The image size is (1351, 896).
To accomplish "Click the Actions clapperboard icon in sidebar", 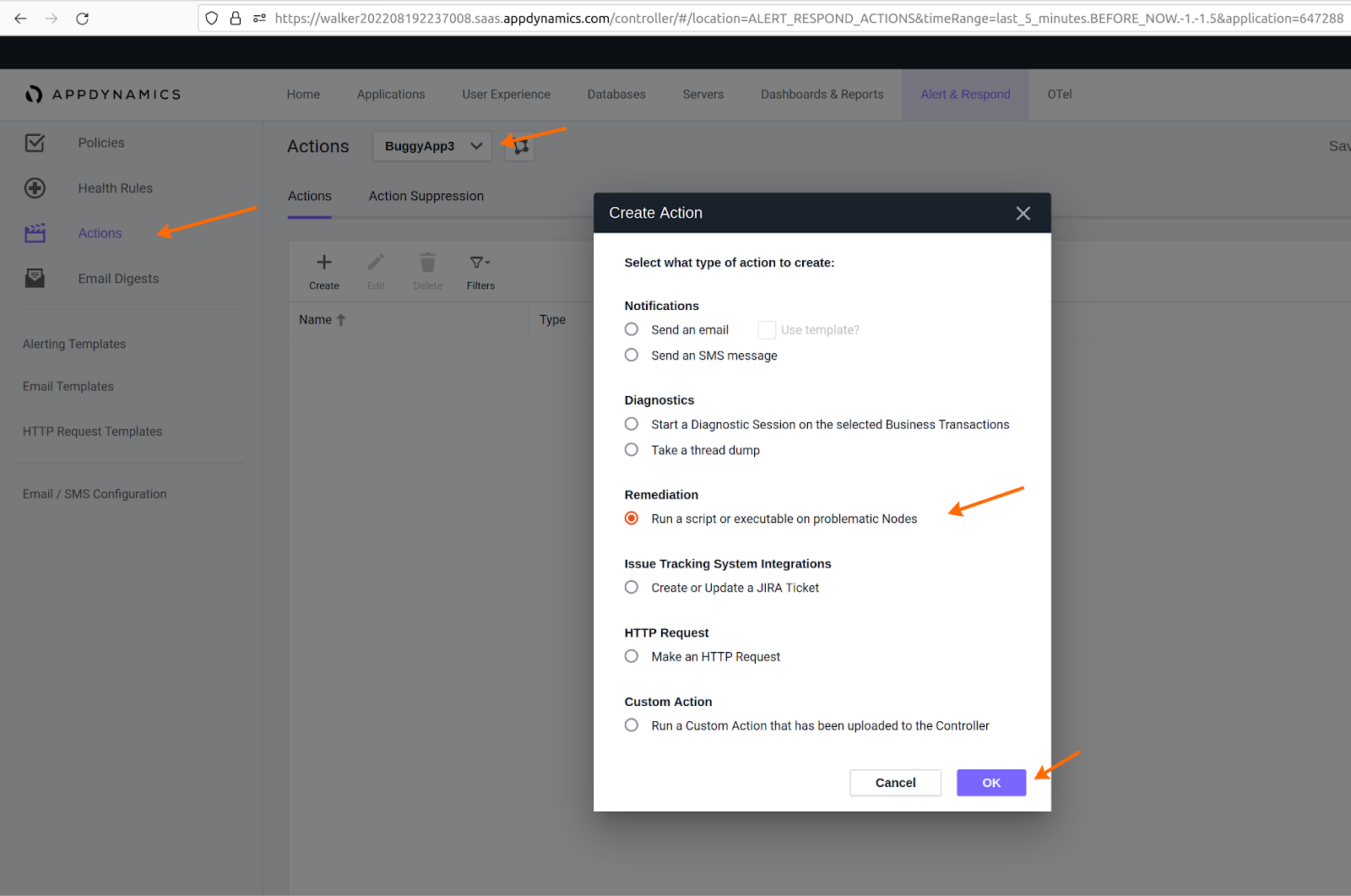I will click(x=35, y=233).
